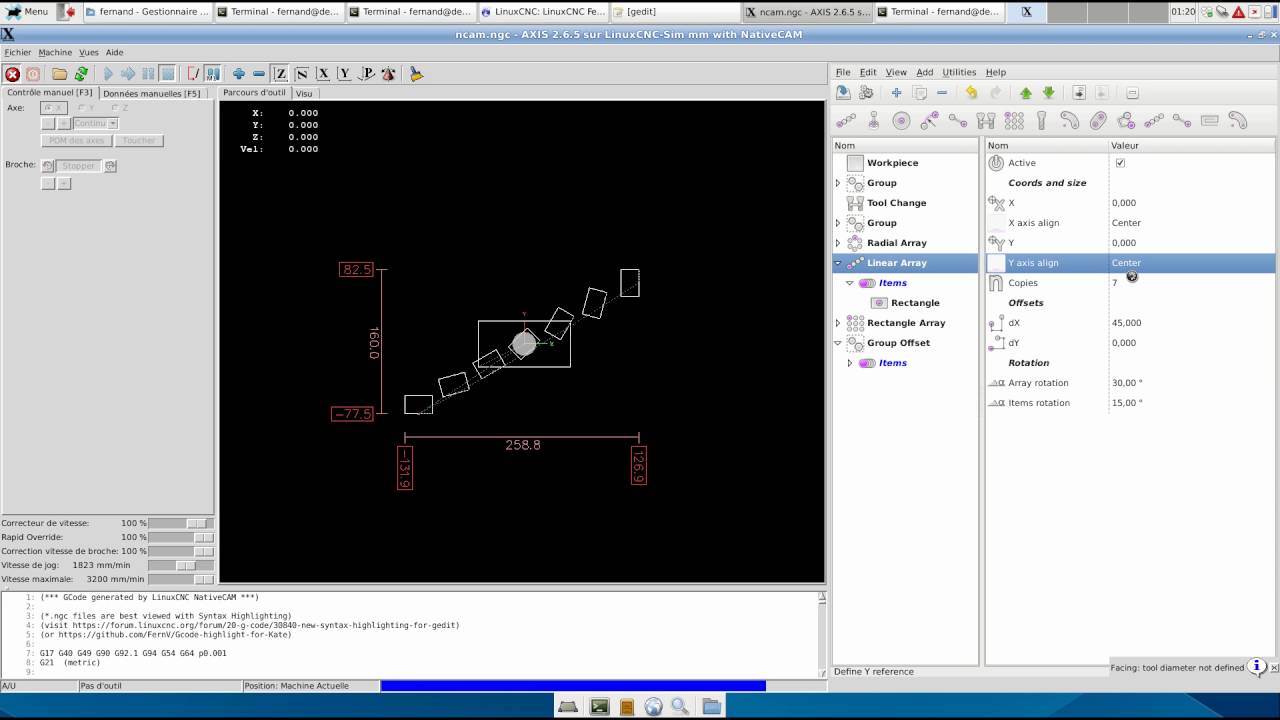Zoom in on the toolpath preview

239,74
